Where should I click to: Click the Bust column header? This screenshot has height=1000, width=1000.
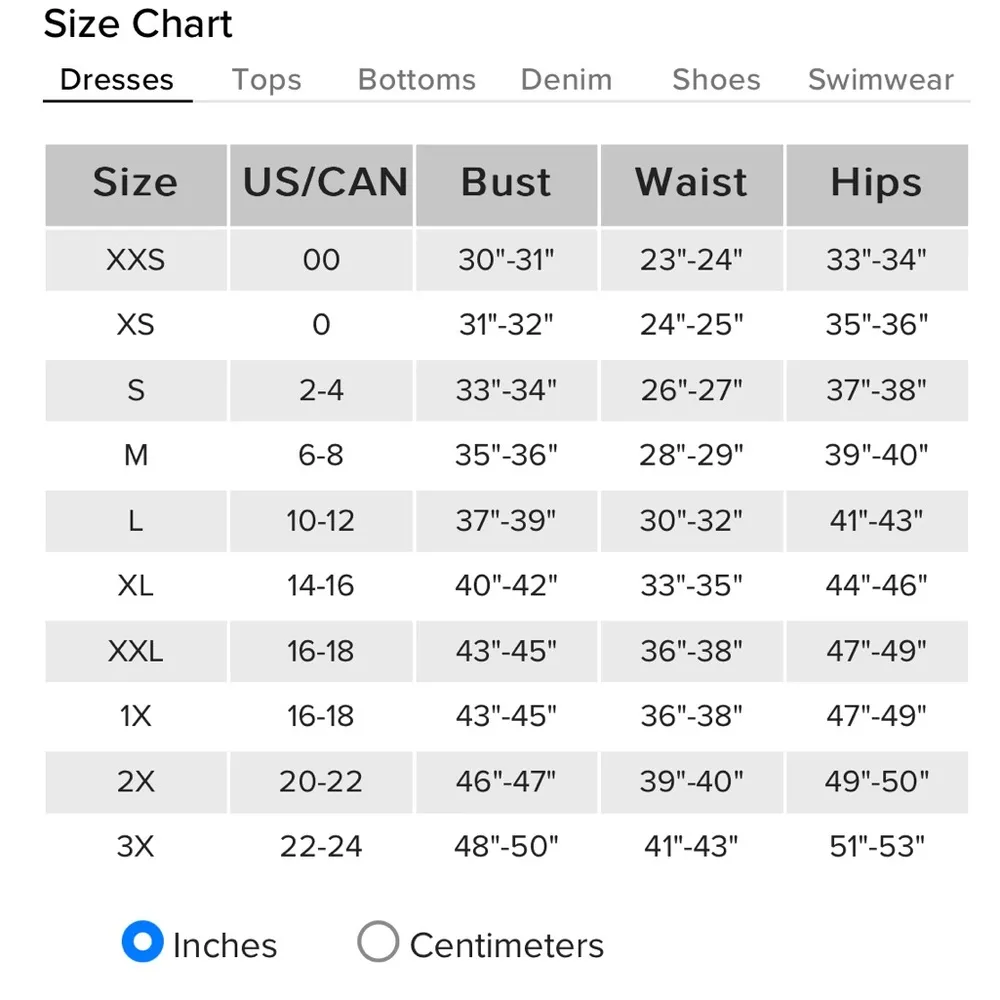pyautogui.click(x=506, y=183)
